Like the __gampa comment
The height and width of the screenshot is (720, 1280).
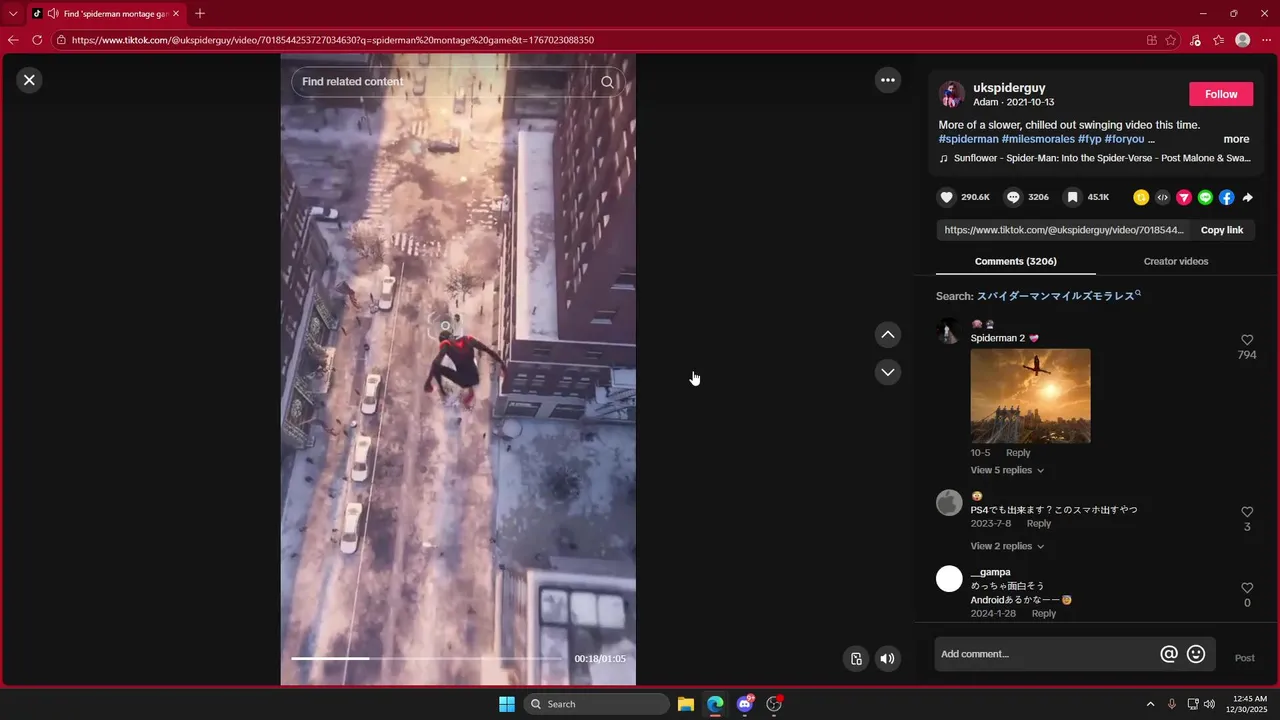pyautogui.click(x=1247, y=588)
